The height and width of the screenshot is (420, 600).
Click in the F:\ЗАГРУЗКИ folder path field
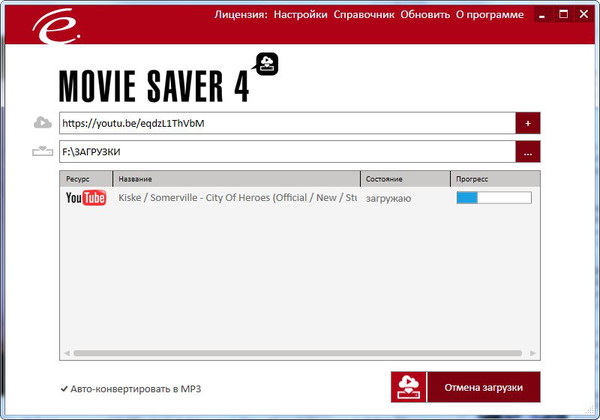(287, 152)
